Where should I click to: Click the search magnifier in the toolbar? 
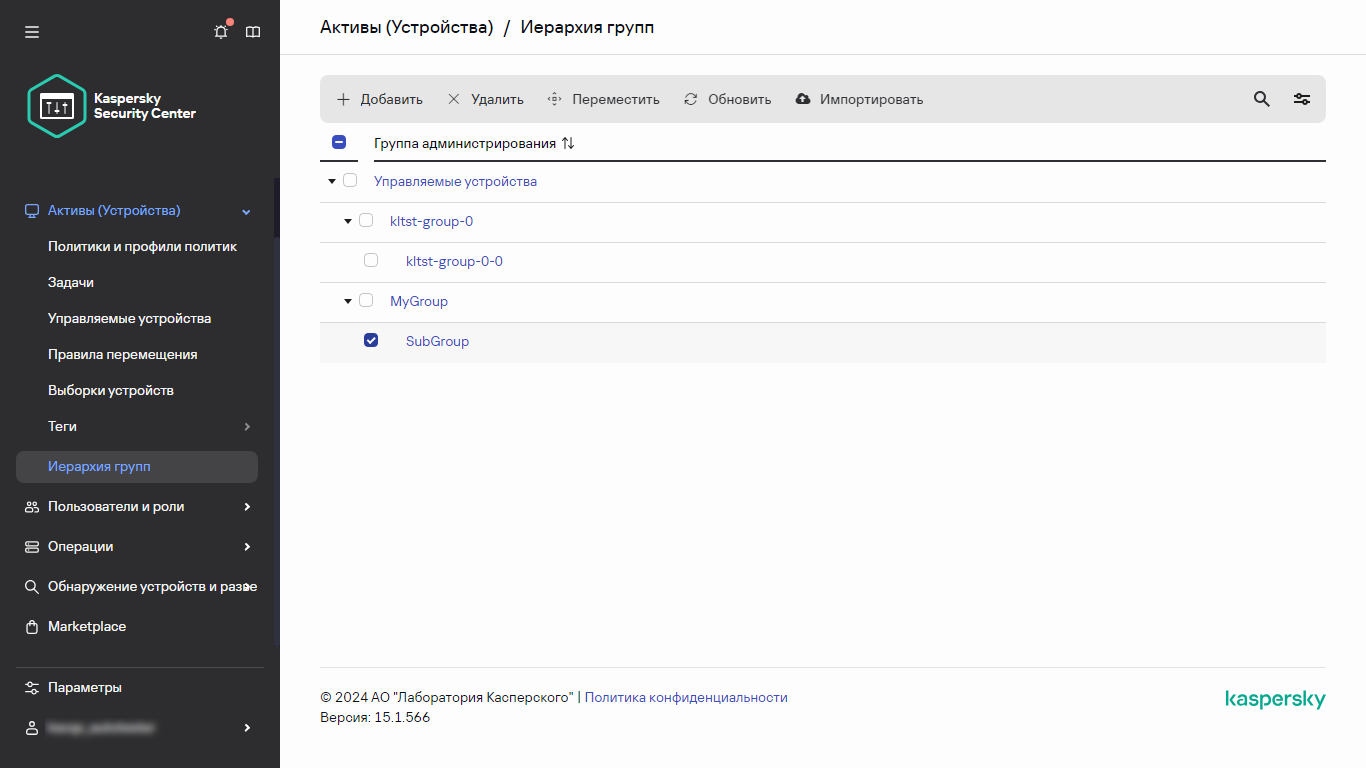(1261, 99)
